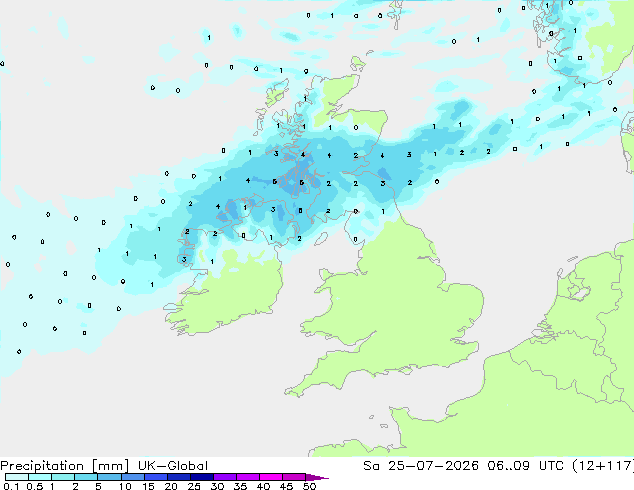Click the legend tick label '15'
634x490 pixels.
tap(148, 486)
